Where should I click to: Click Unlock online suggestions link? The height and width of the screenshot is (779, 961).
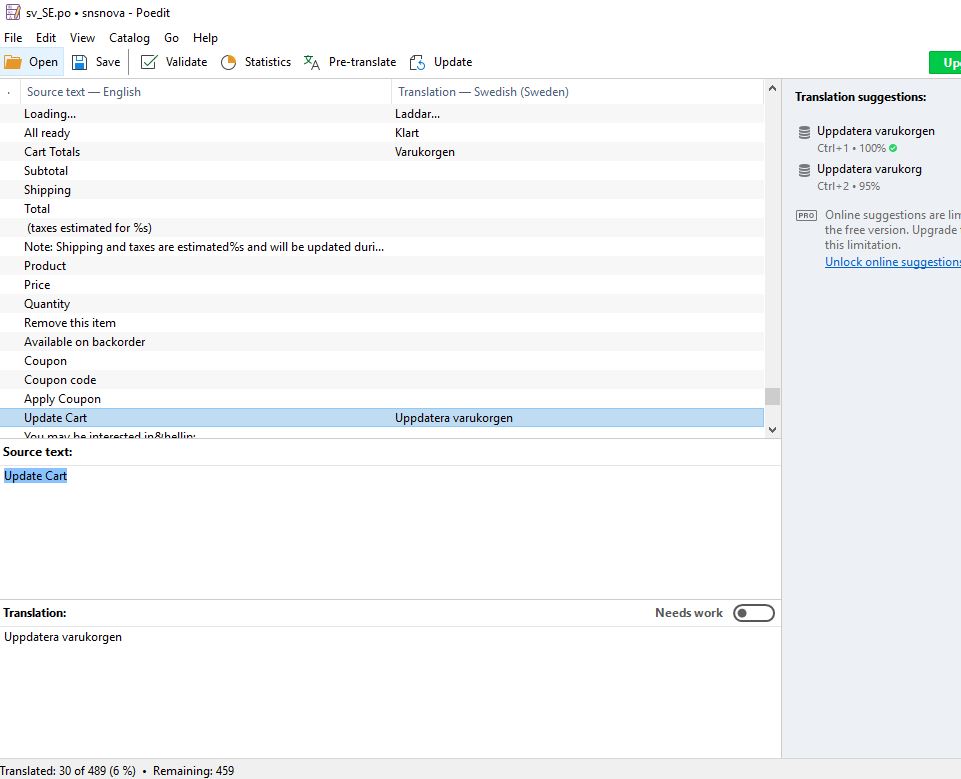[x=892, y=262]
